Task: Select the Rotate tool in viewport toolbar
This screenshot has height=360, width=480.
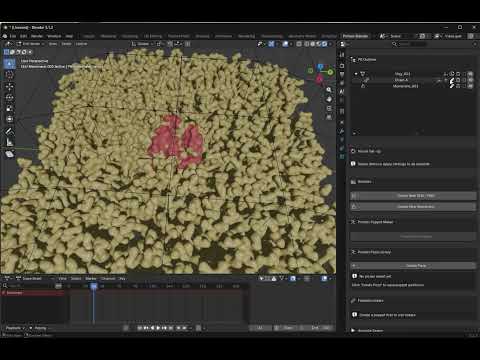Action: [x=9, y=97]
